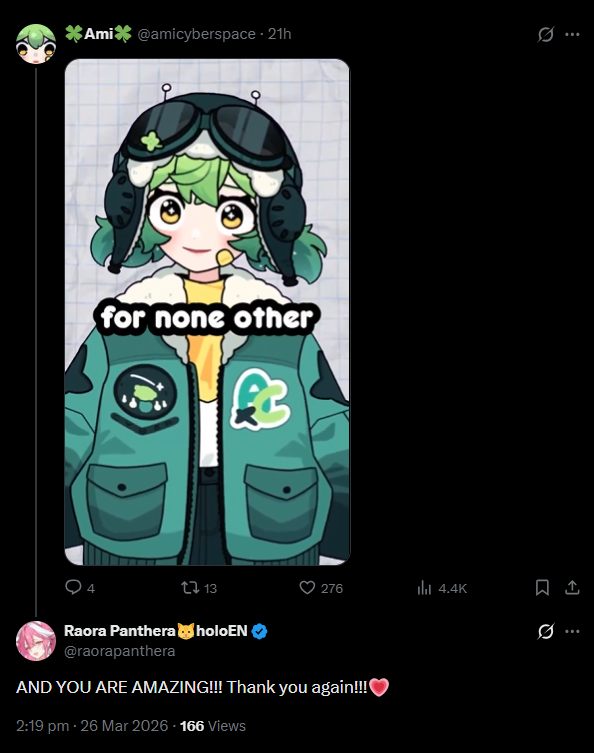Open the video thumbnail captioned 'for none other'

[207, 312]
